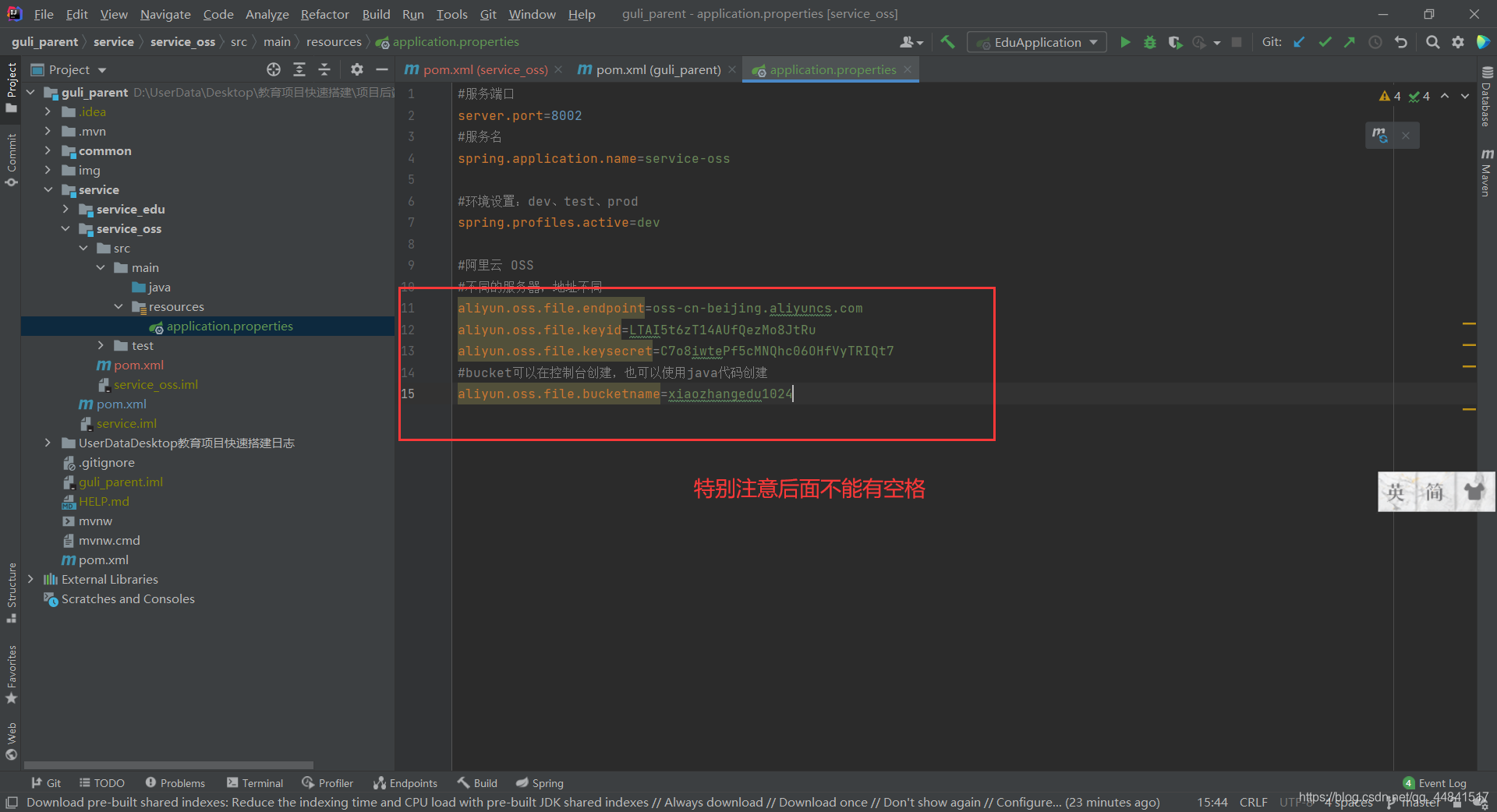1497x812 pixels.
Task: Jump to previous highlighted problem arrow
Action: point(1445,96)
